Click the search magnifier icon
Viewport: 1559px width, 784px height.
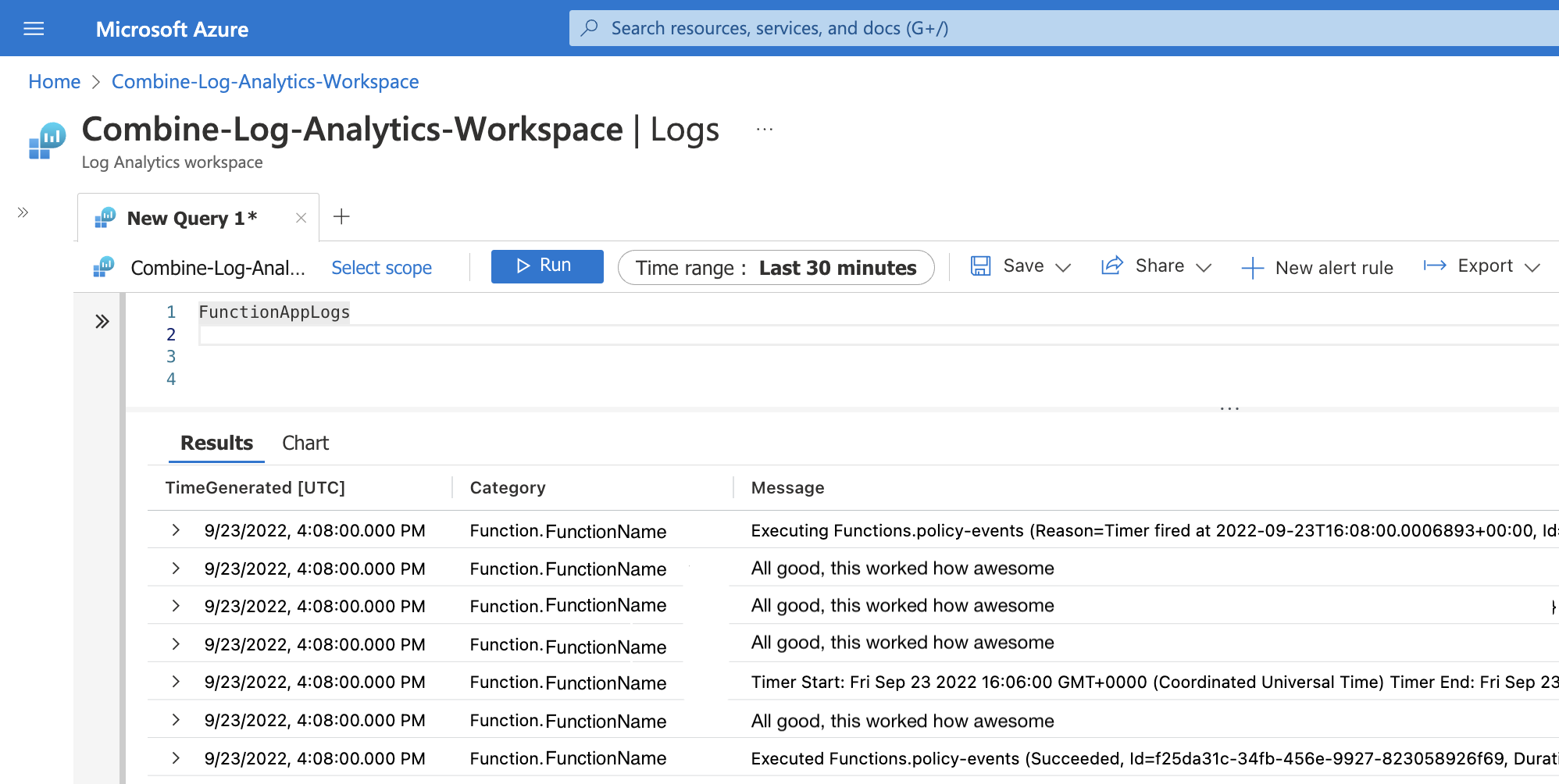point(590,28)
